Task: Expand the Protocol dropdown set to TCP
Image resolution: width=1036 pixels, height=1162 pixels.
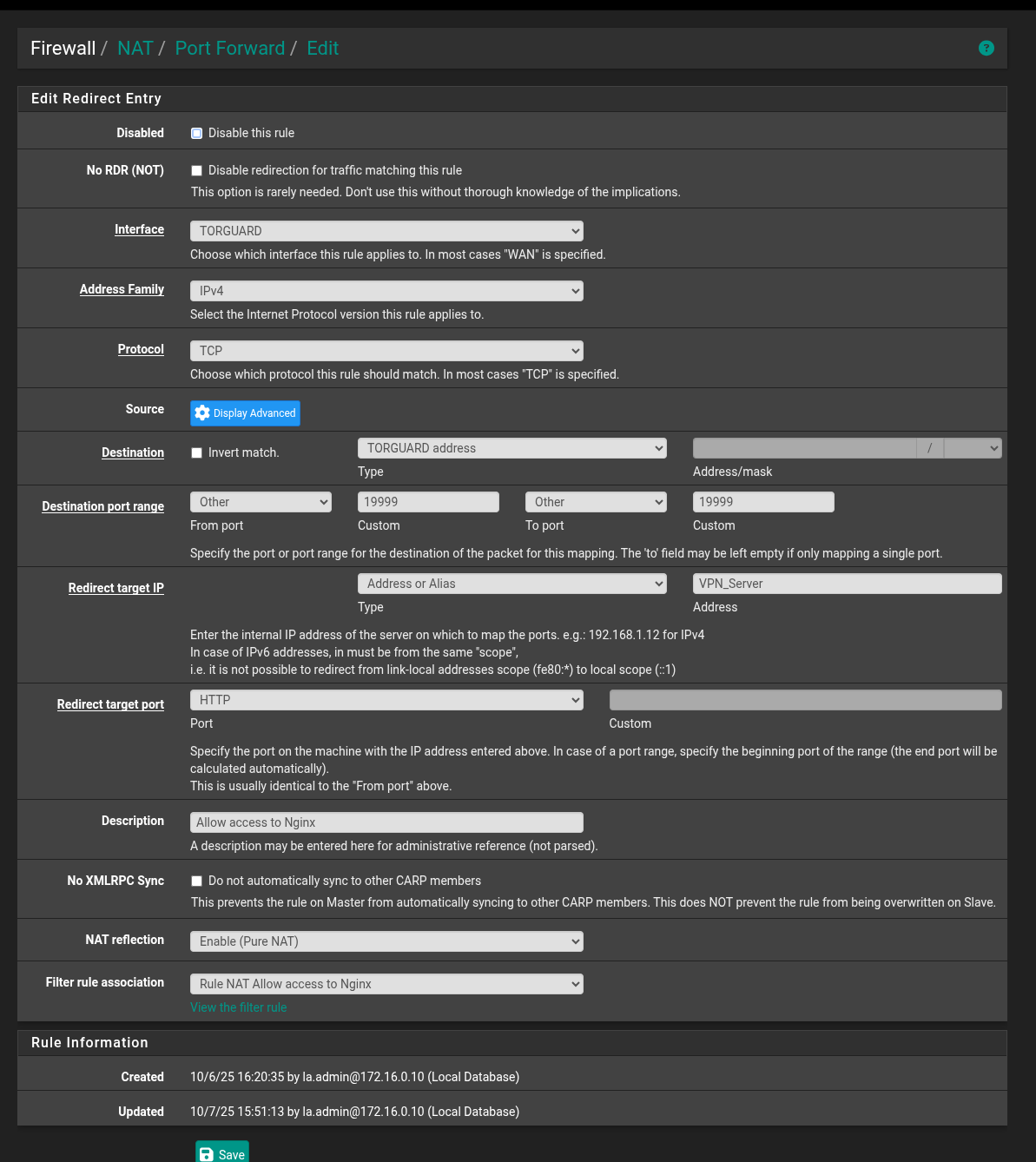Action: (386, 351)
